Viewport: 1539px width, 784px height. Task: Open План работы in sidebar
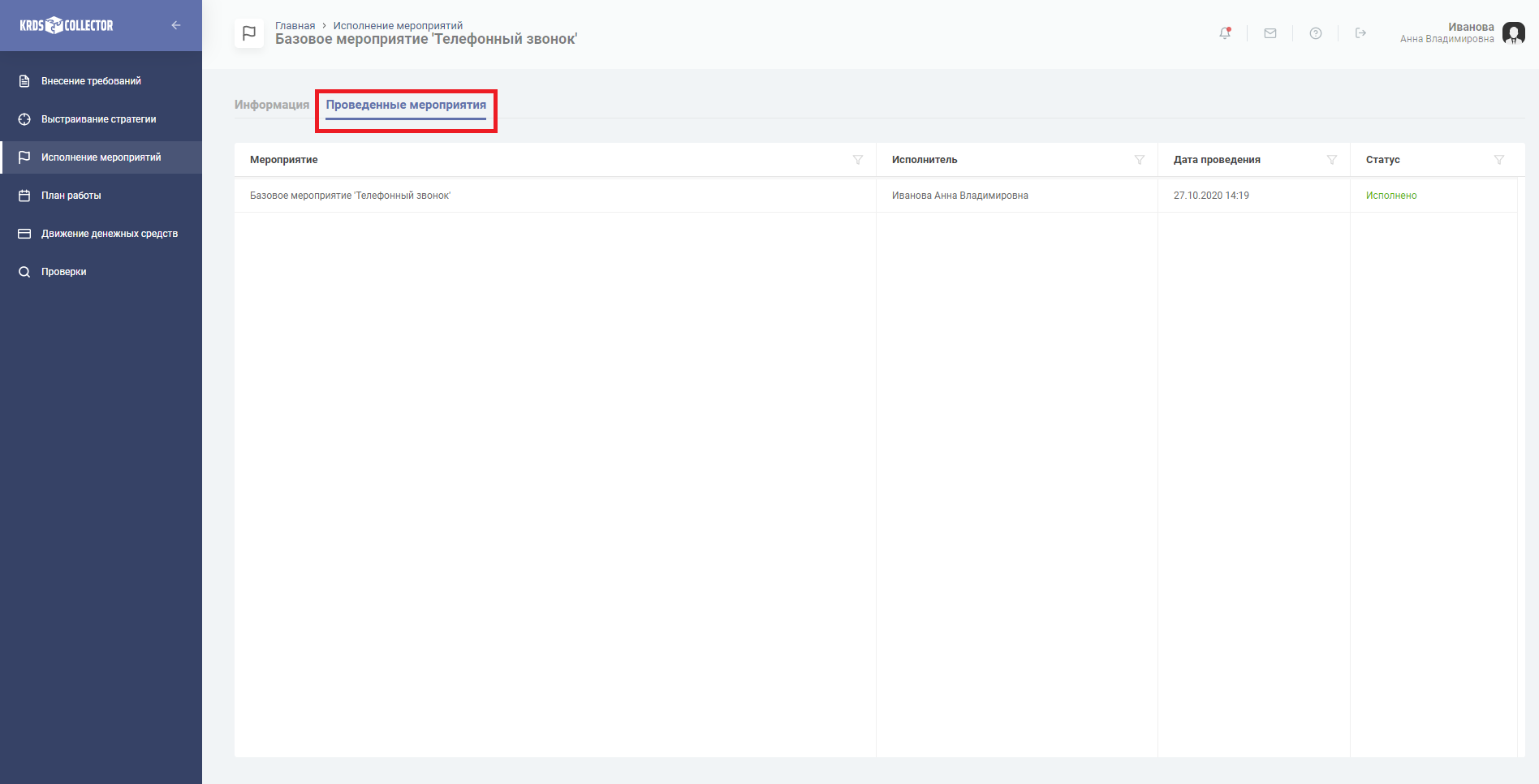pyautogui.click(x=71, y=196)
